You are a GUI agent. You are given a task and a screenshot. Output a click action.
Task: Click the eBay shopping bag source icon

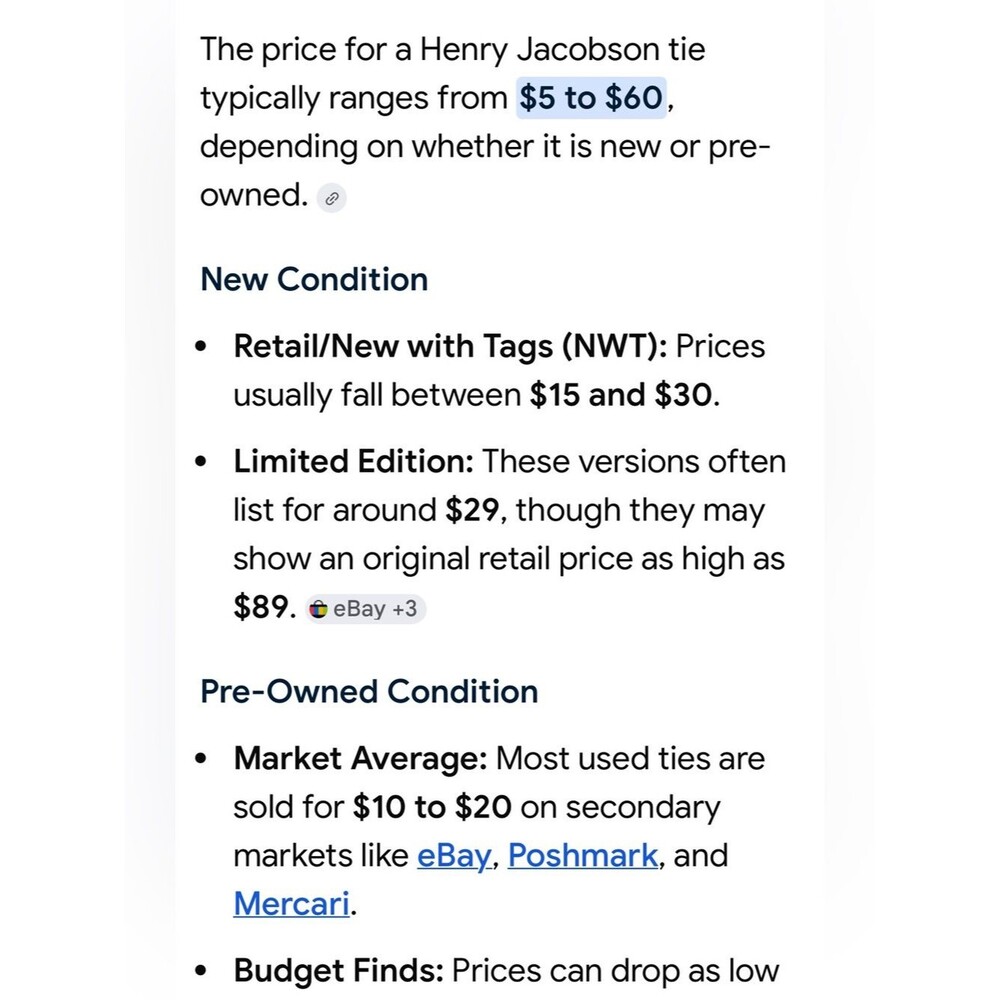pos(318,609)
